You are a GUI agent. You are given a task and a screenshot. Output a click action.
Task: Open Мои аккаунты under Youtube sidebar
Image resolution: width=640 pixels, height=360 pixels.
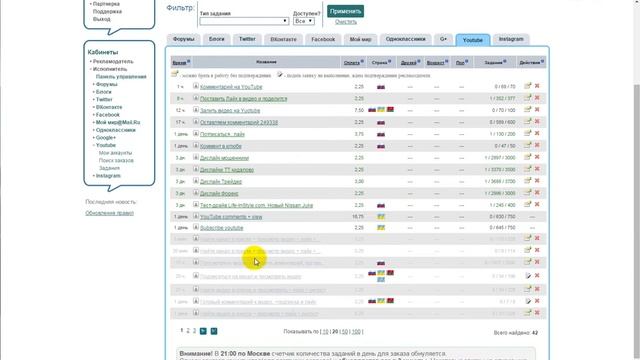pyautogui.click(x=116, y=153)
